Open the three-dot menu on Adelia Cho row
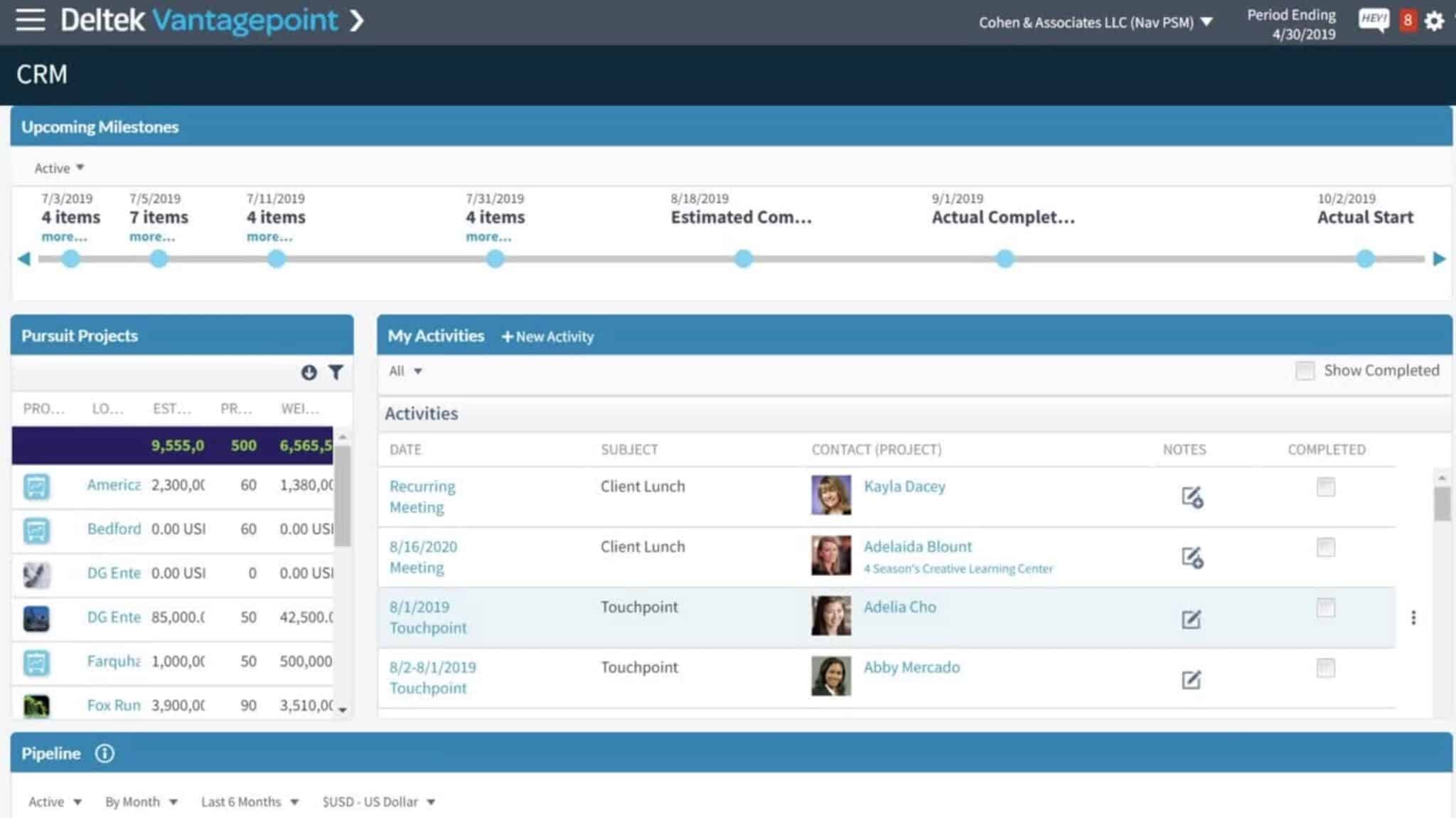1456x818 pixels. click(x=1413, y=617)
